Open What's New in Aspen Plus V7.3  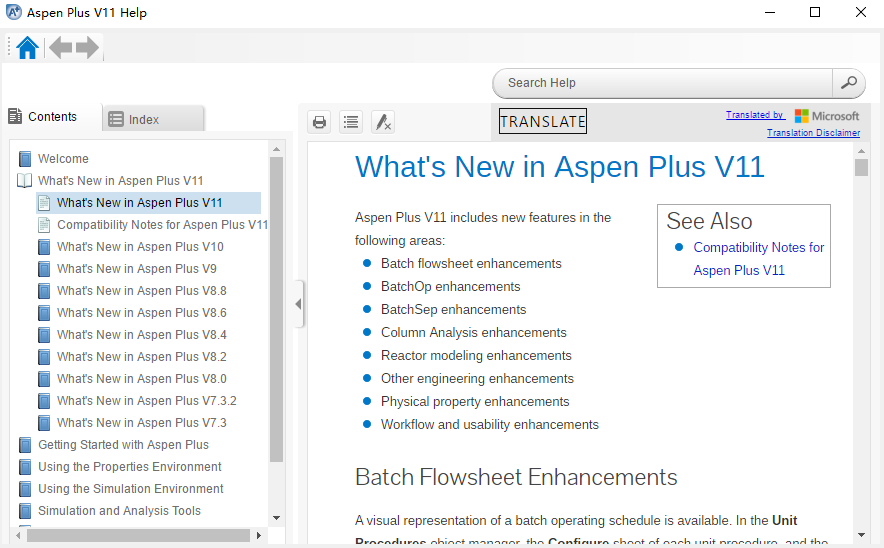(x=142, y=423)
